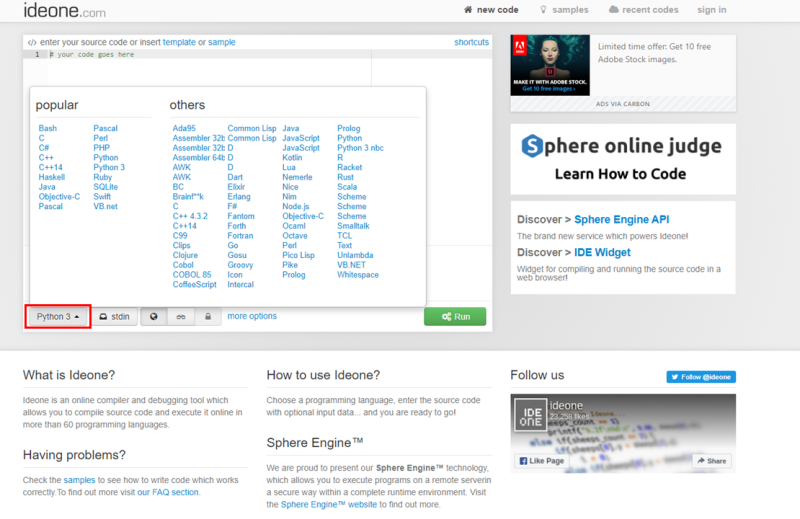Image resolution: width=800 pixels, height=519 pixels.
Task: Open the IDE ONE Facebook page thumbnail
Action: [531, 415]
